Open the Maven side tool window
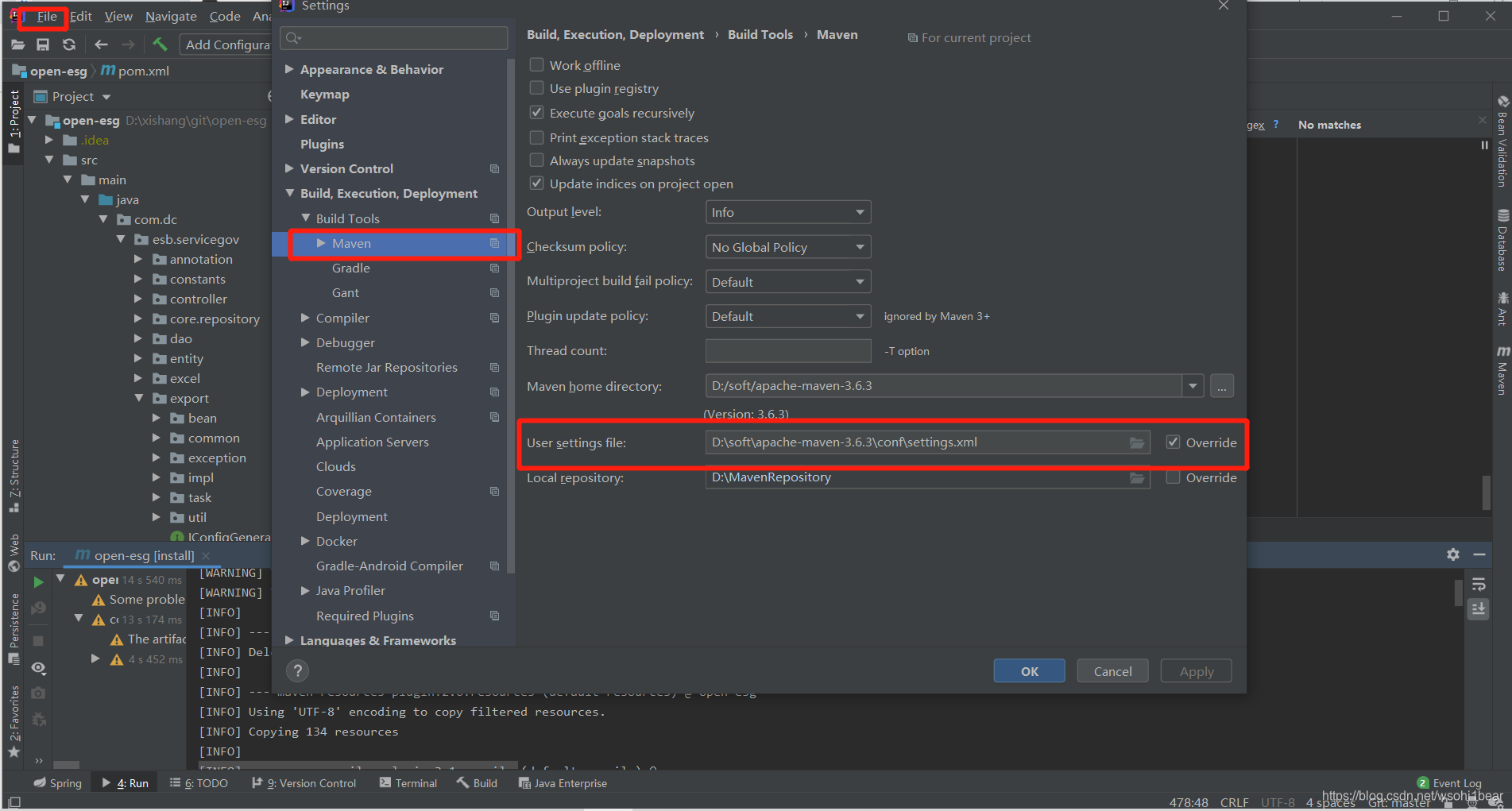1512x811 pixels. (x=1502, y=369)
